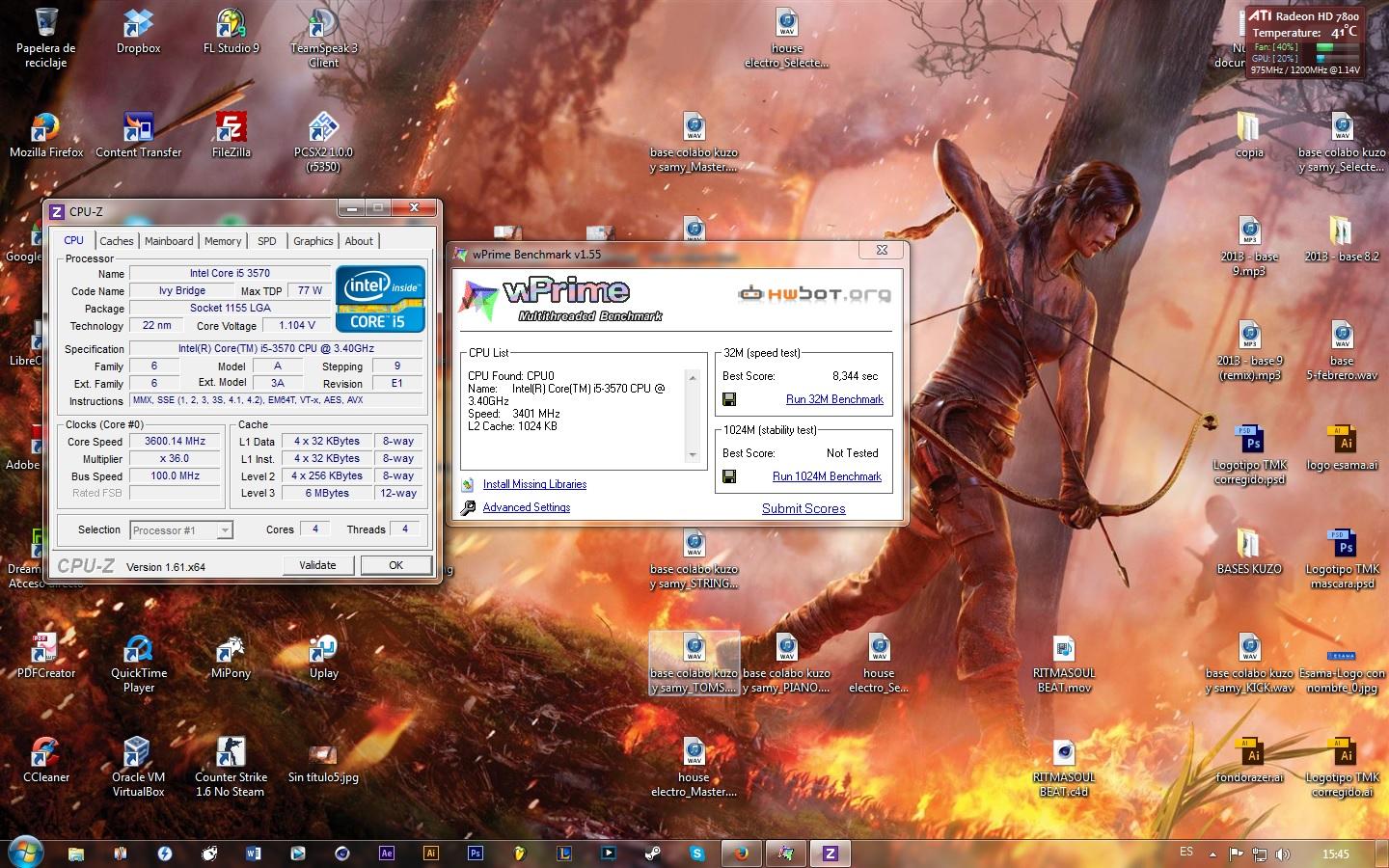Click the Windows Start button
The image size is (1389, 868).
pyautogui.click(x=26, y=853)
